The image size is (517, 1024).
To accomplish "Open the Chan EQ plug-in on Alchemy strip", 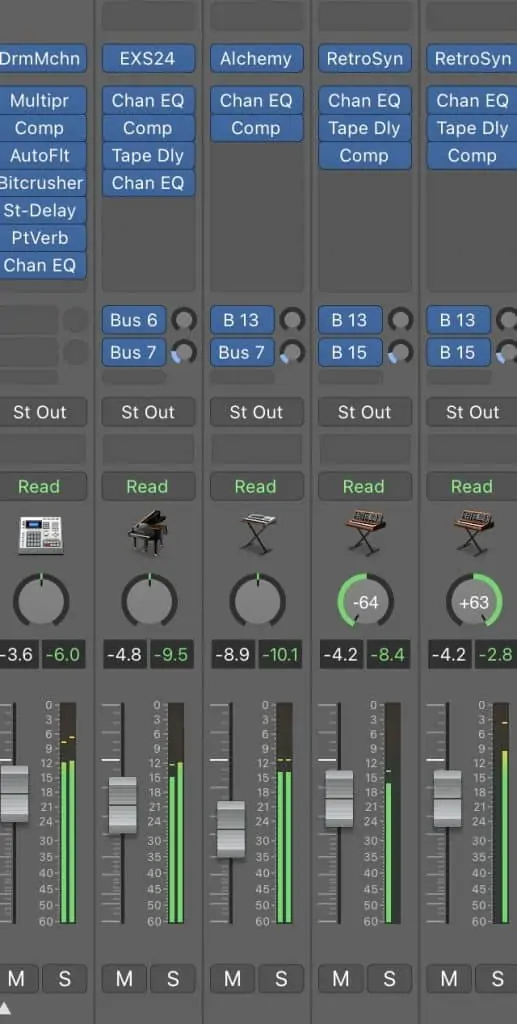I will click(257, 101).
